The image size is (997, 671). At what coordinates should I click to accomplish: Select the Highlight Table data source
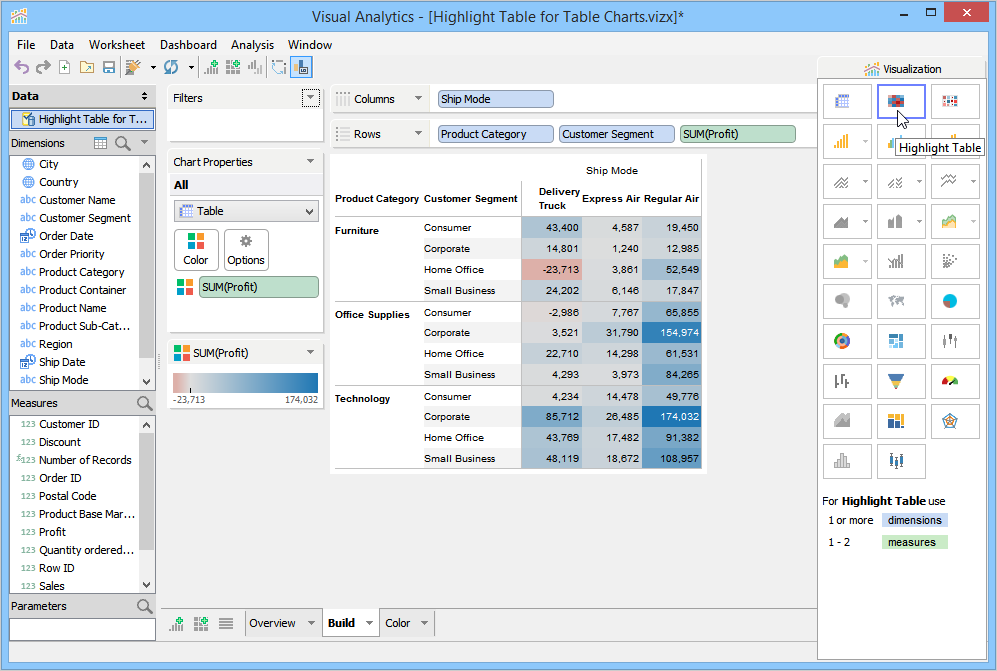tap(82, 119)
